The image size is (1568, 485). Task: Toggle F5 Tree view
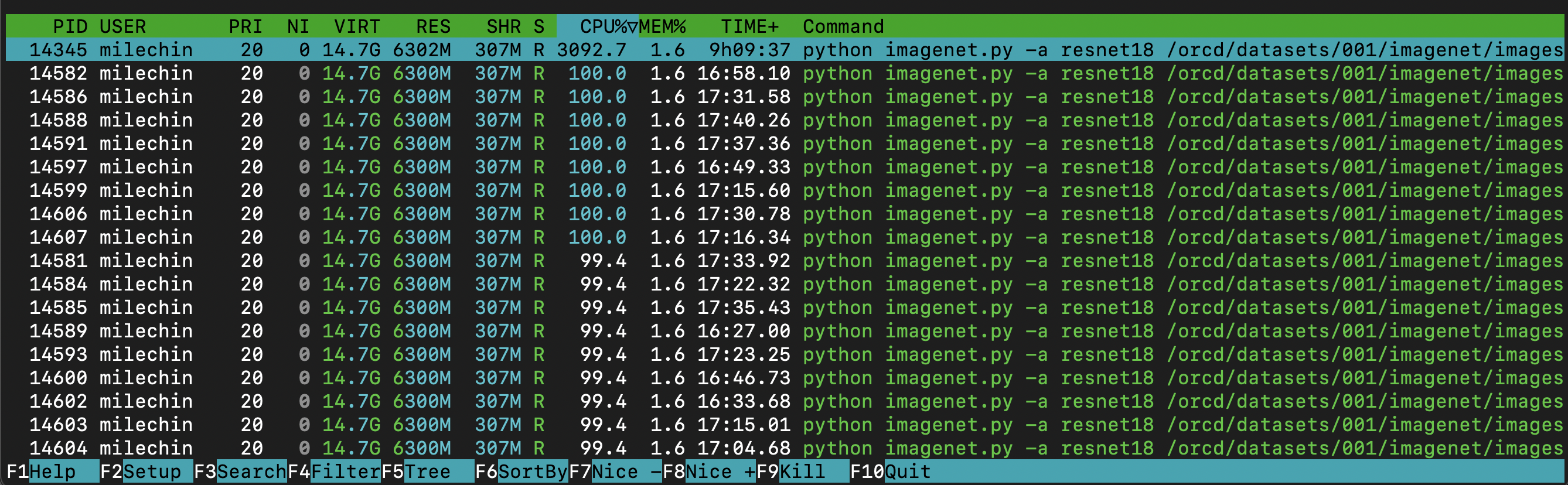tap(427, 472)
